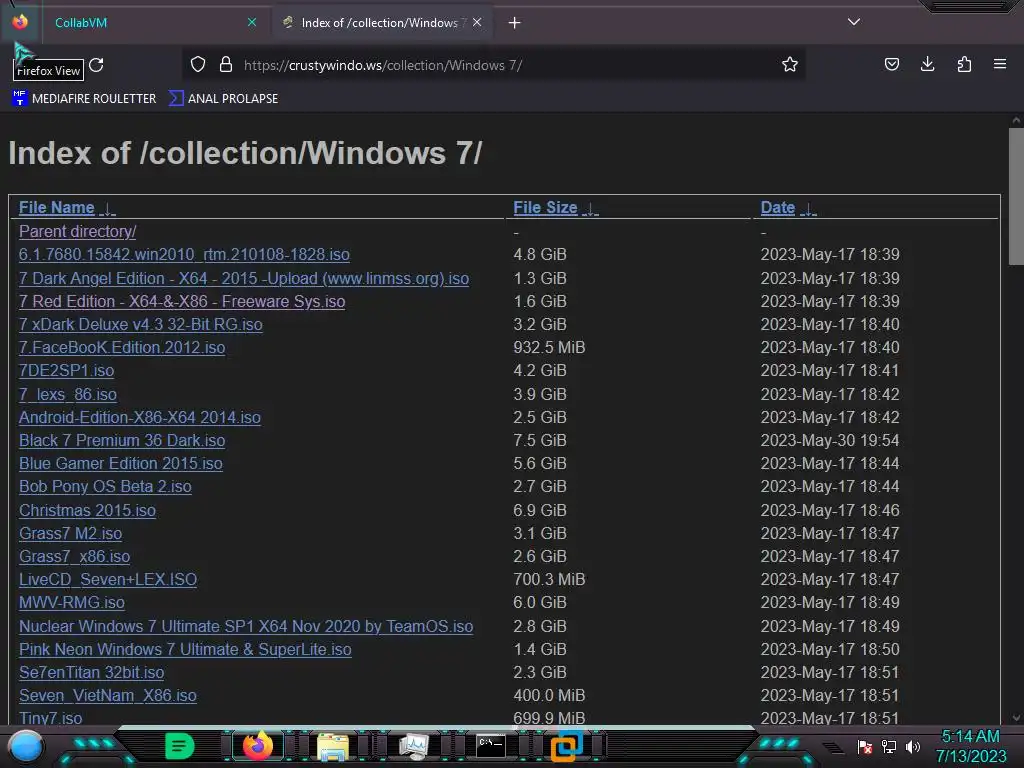Viewport: 1024px width, 768px height.
Task: Open LiveCD_Seven+LEX.ISO link
Action: (108, 579)
